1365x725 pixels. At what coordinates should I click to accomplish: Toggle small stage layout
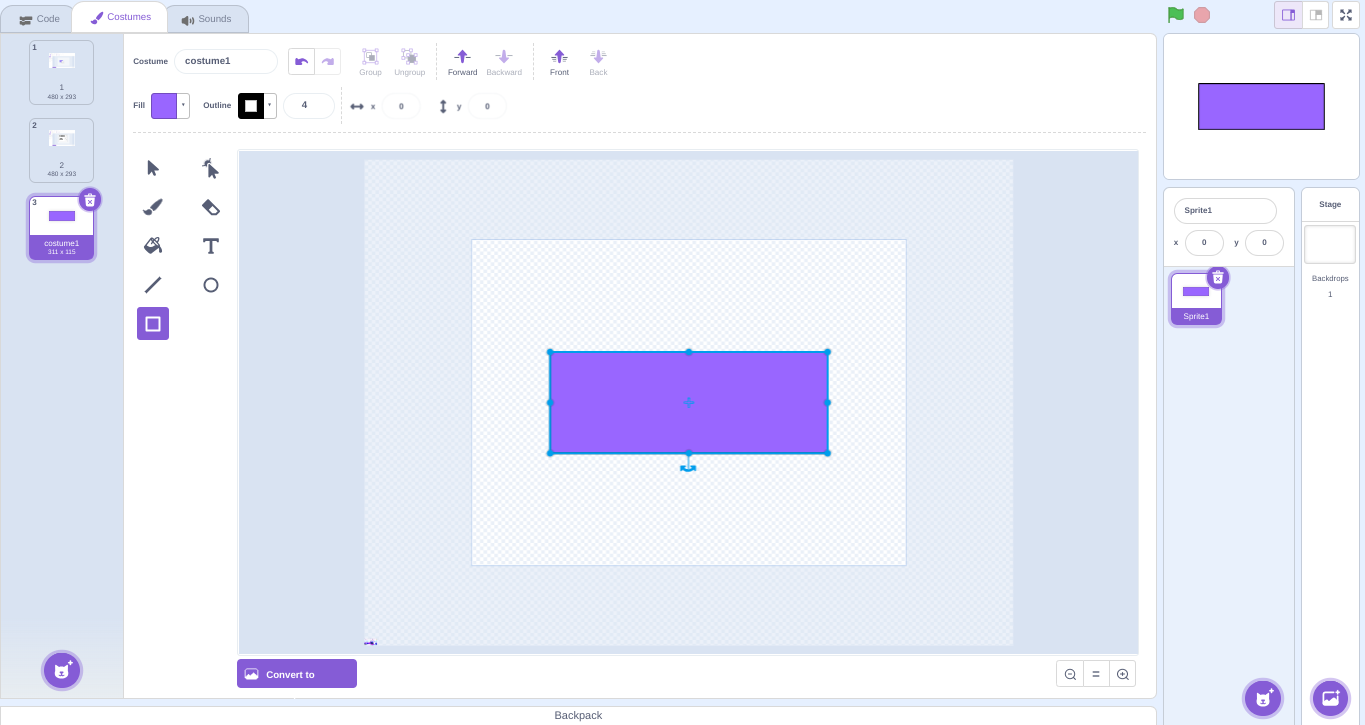[1288, 15]
